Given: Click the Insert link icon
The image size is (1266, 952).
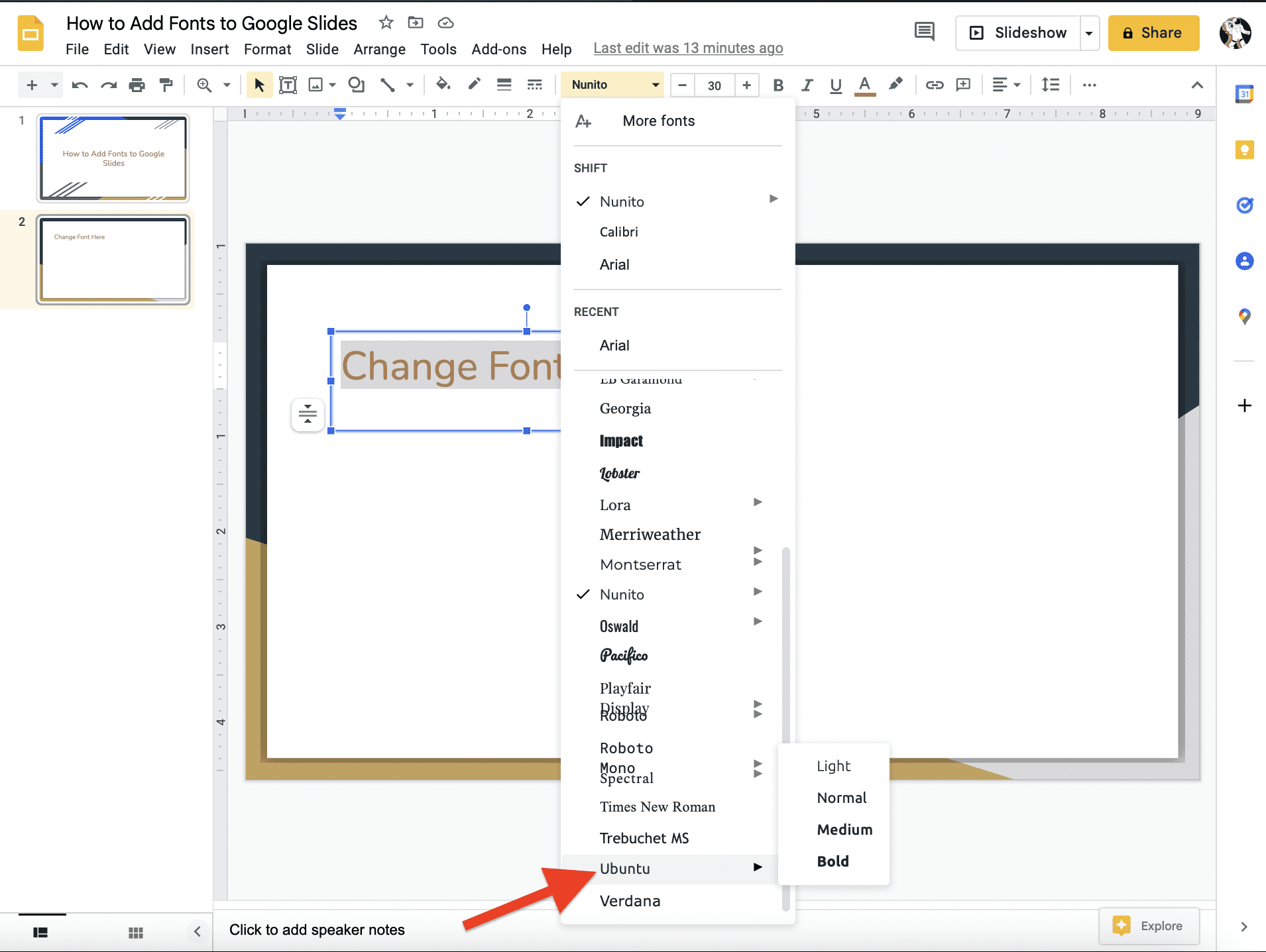Looking at the screenshot, I should (x=935, y=85).
